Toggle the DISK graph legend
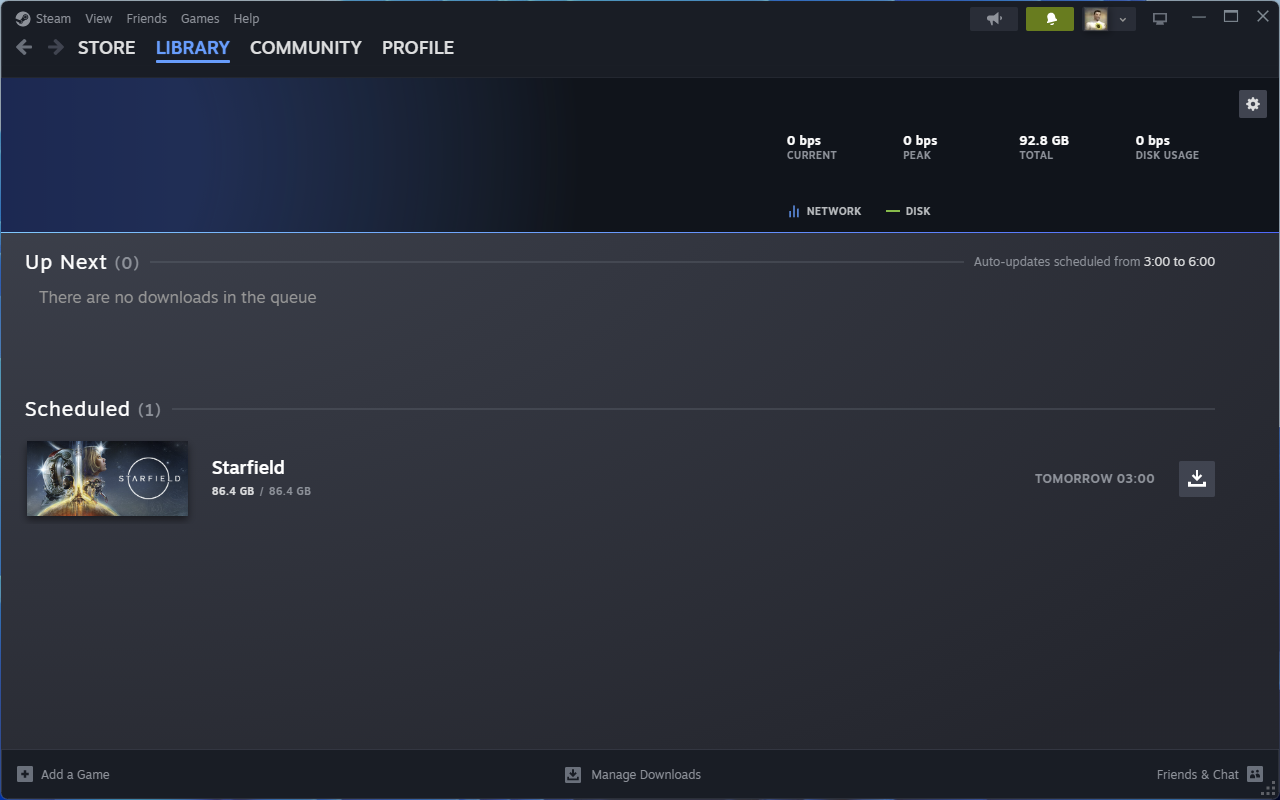 pos(908,211)
